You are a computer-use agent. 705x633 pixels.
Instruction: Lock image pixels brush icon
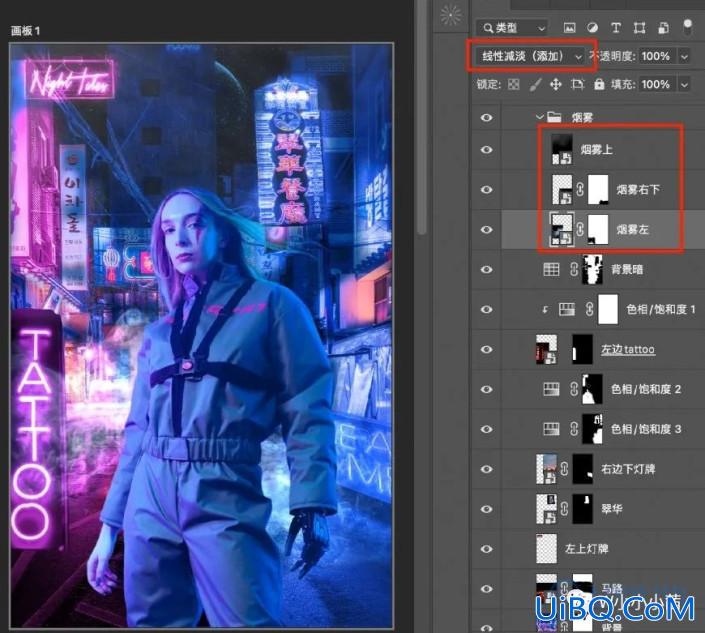pos(535,84)
